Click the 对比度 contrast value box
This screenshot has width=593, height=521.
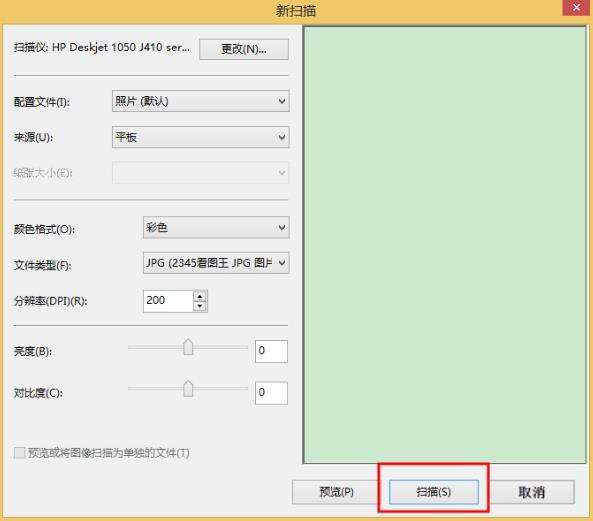tap(271, 393)
